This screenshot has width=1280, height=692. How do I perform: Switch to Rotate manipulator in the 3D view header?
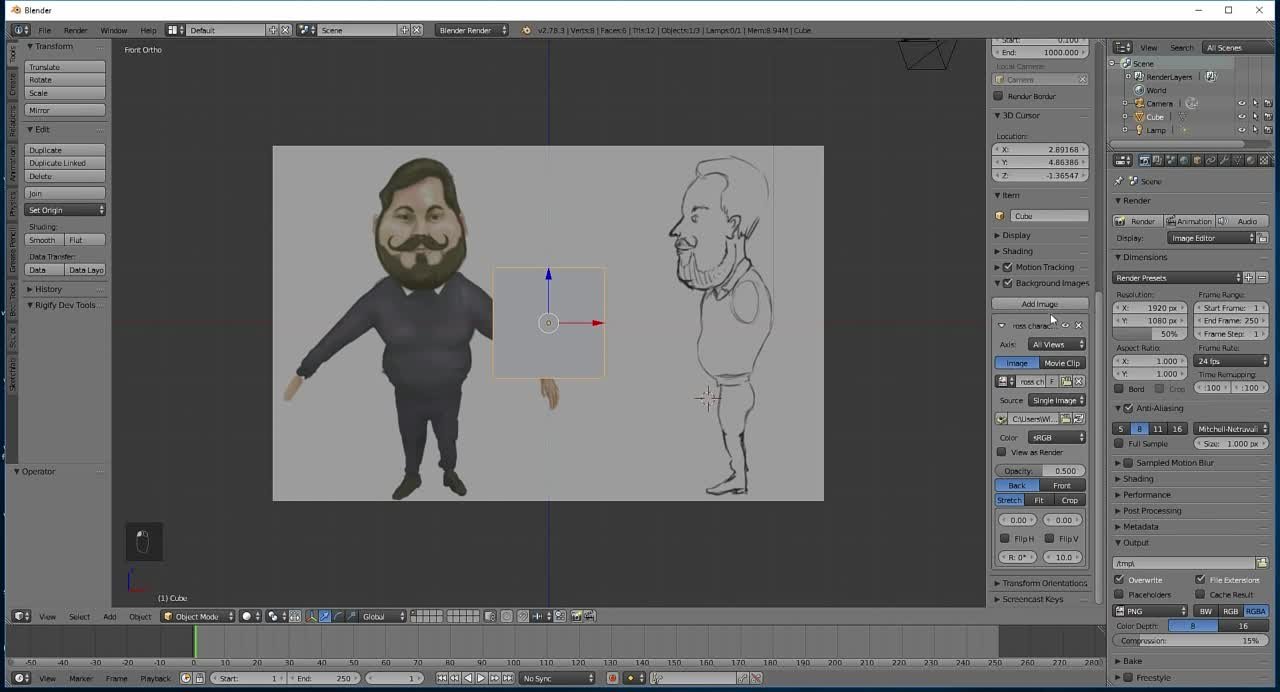click(337, 616)
